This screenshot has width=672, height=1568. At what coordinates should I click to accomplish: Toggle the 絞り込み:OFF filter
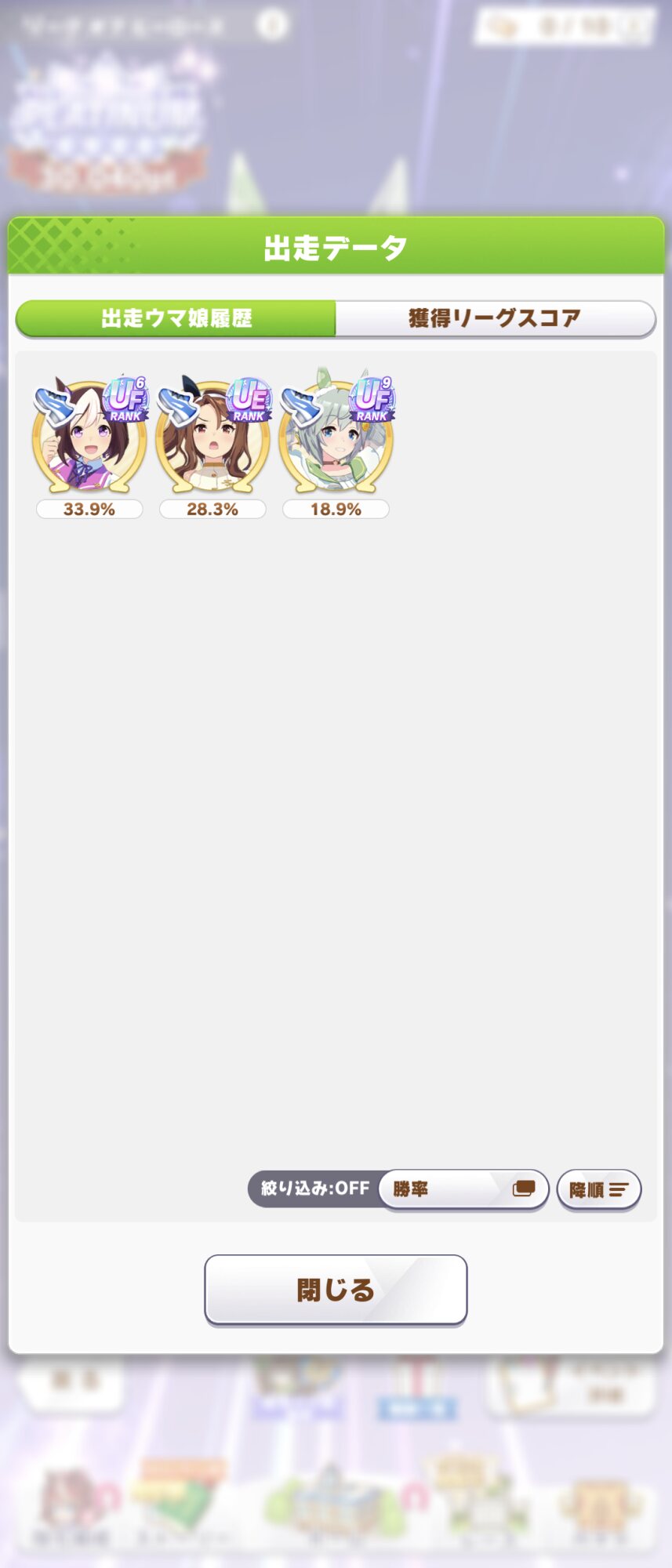pos(314,1189)
